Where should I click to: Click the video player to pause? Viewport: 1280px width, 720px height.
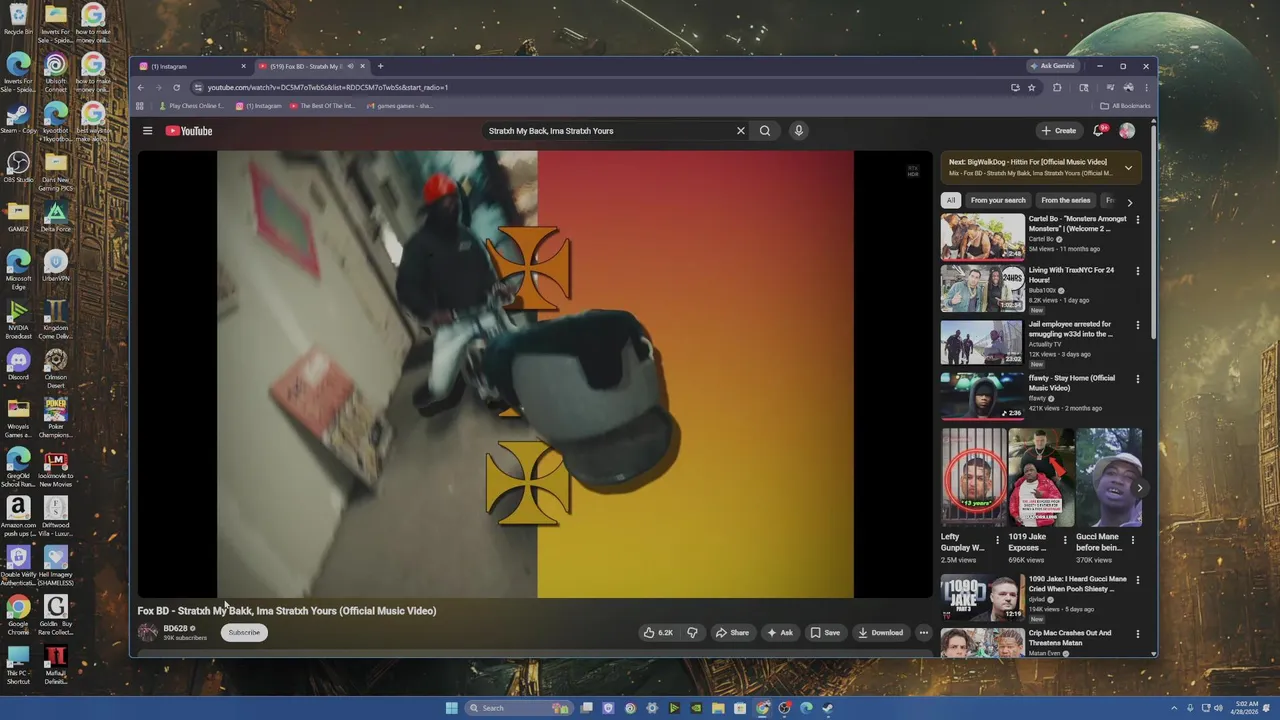point(535,375)
